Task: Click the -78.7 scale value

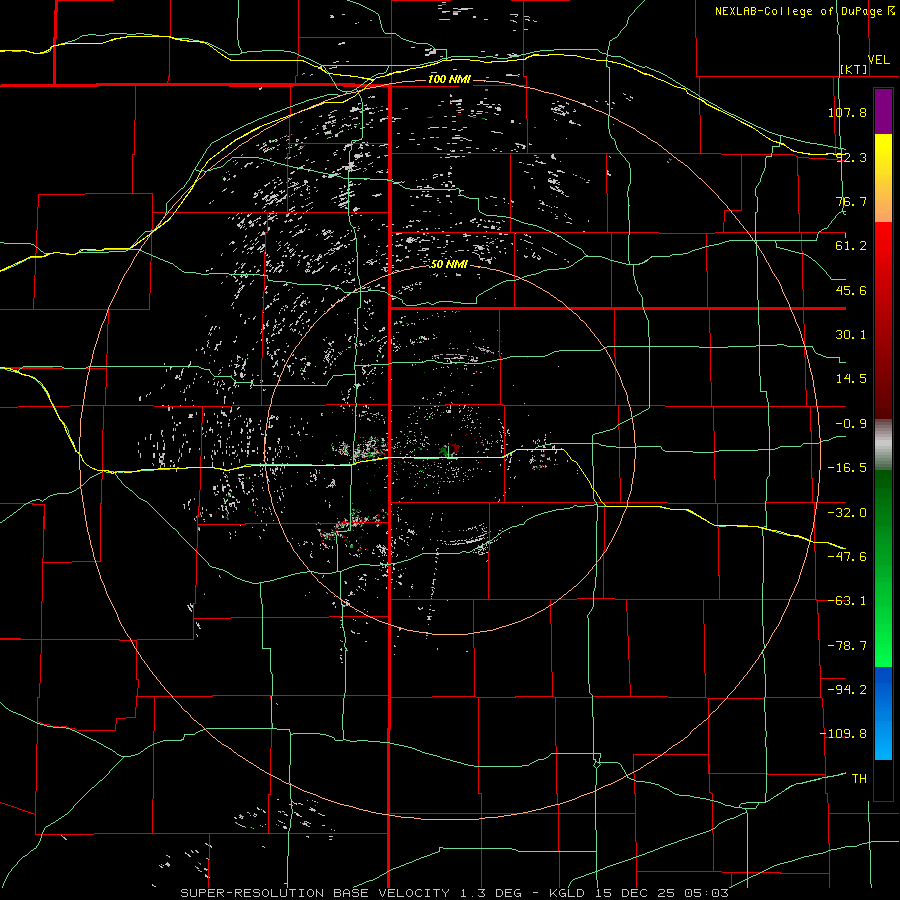Action: point(847,646)
